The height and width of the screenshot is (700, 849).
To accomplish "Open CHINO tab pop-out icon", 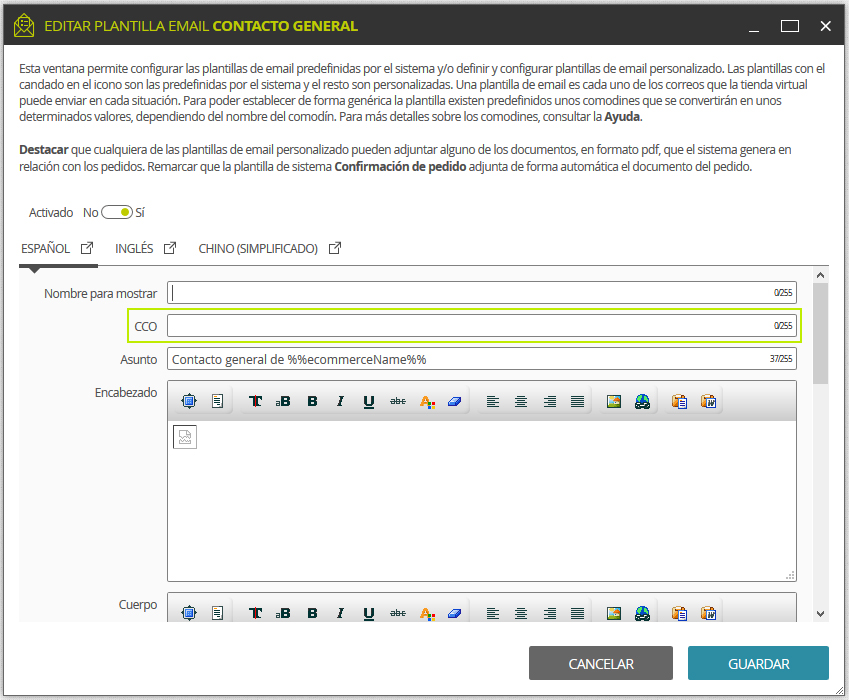I will point(335,248).
